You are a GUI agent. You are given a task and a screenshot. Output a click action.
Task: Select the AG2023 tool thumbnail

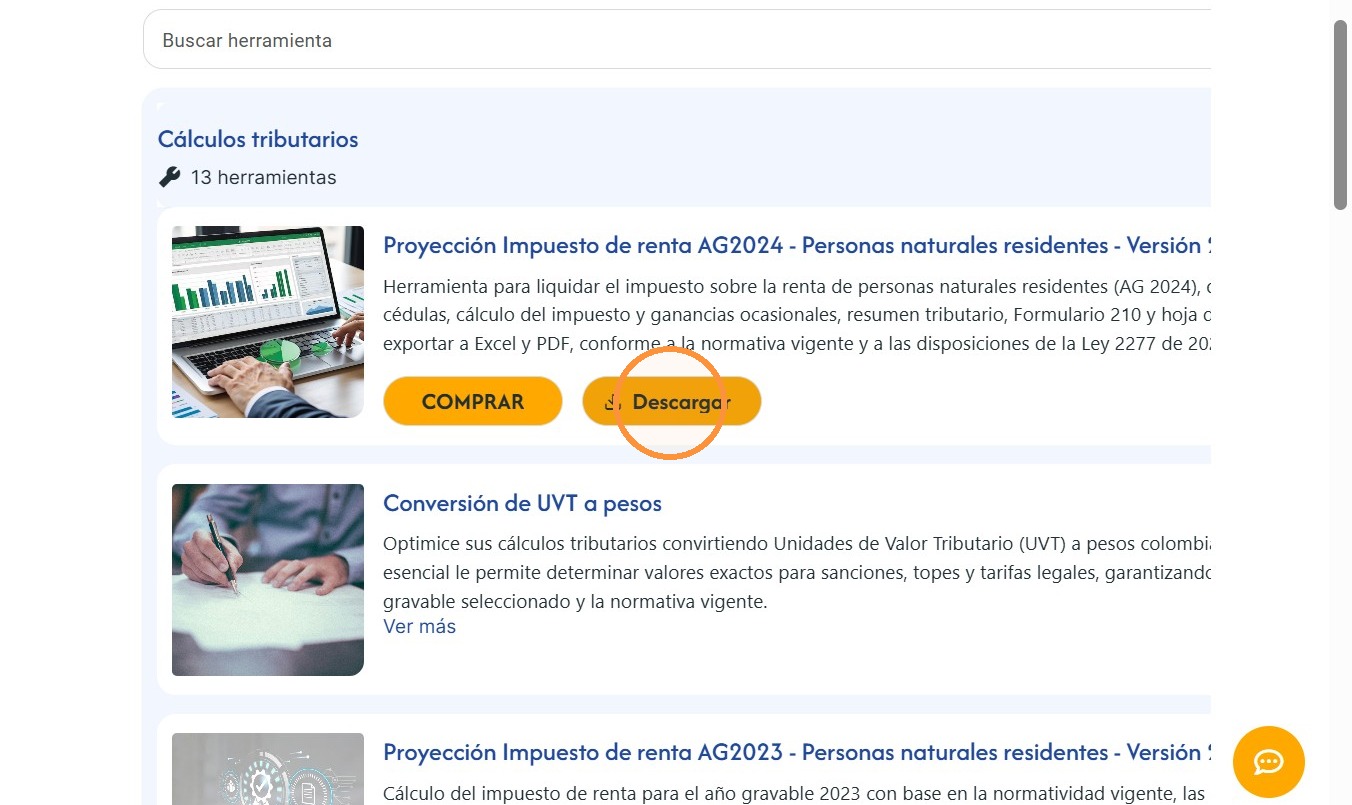point(268,769)
